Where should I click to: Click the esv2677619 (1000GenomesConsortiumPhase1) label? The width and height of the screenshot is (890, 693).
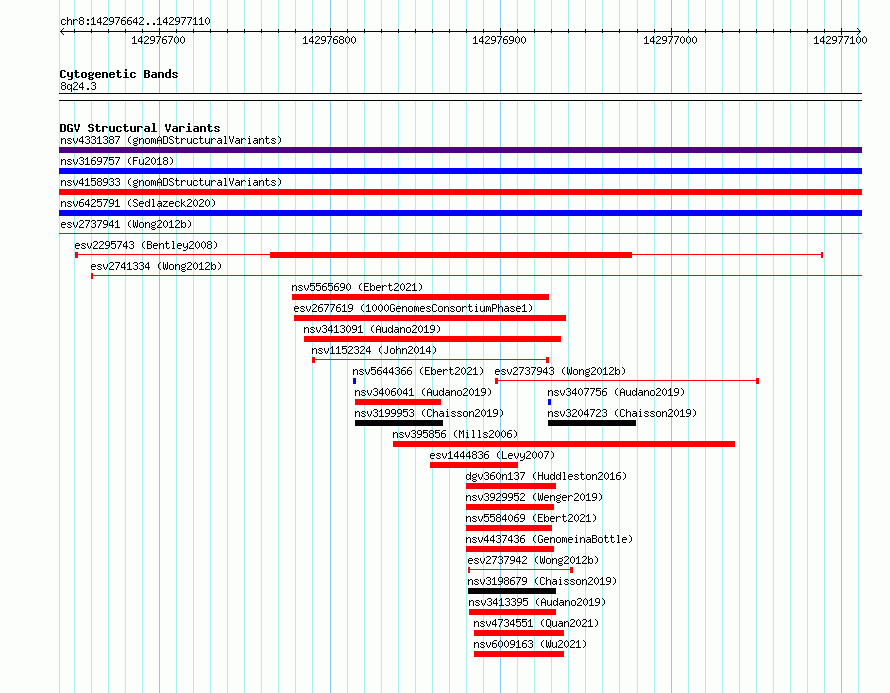[413, 308]
